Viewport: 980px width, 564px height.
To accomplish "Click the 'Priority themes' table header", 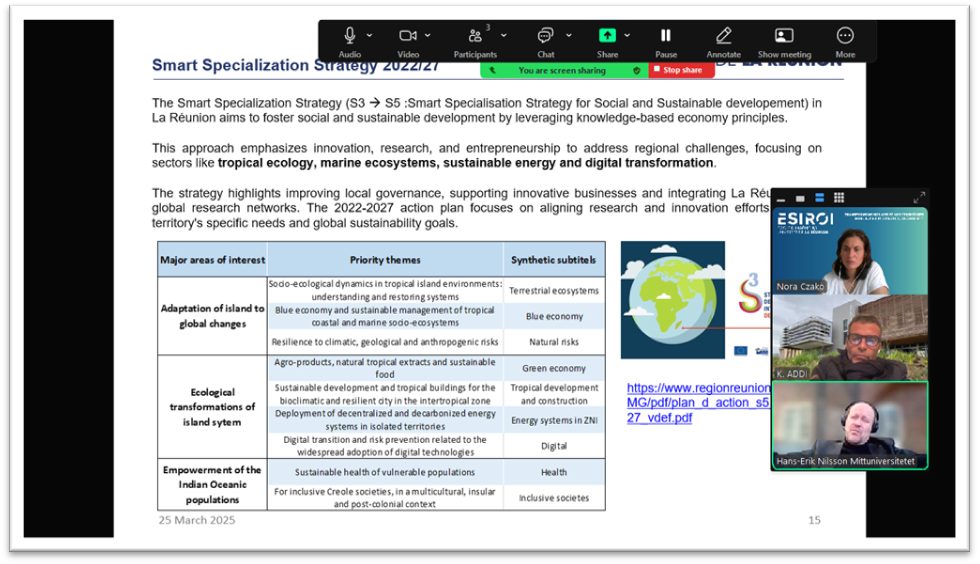I will (x=385, y=259).
